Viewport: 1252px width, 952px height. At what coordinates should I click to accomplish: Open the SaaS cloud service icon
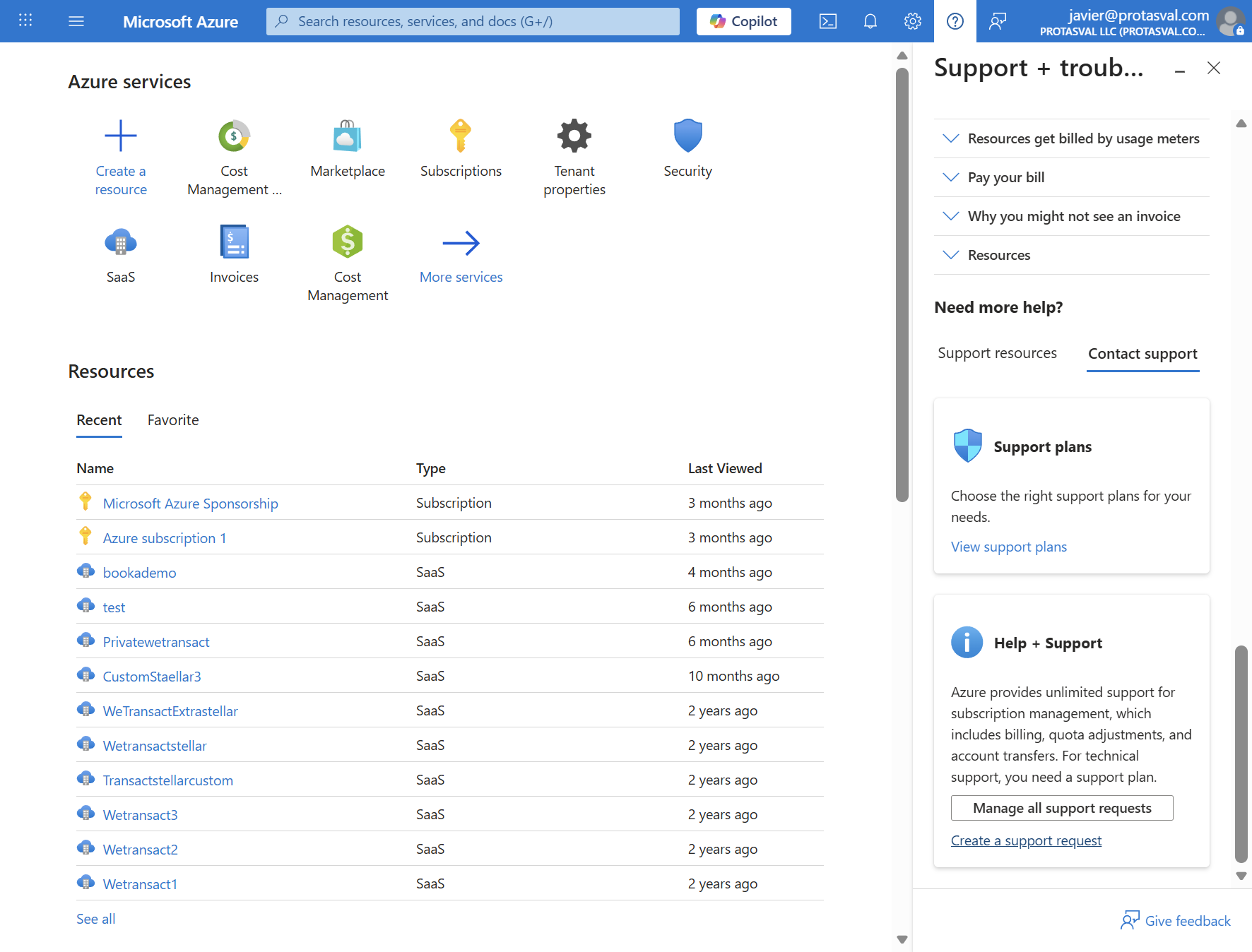pos(121,242)
